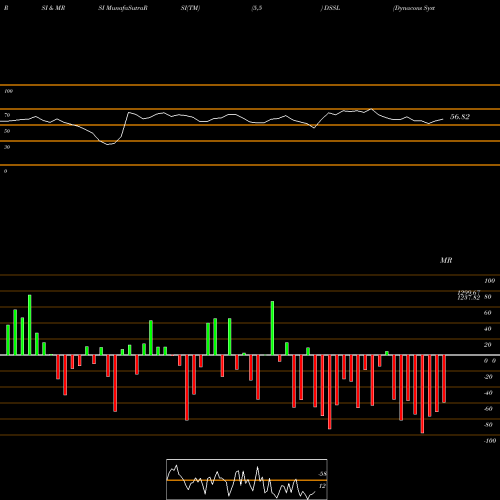Click the "SI MunafaSutraR" header text

click(123, 8)
